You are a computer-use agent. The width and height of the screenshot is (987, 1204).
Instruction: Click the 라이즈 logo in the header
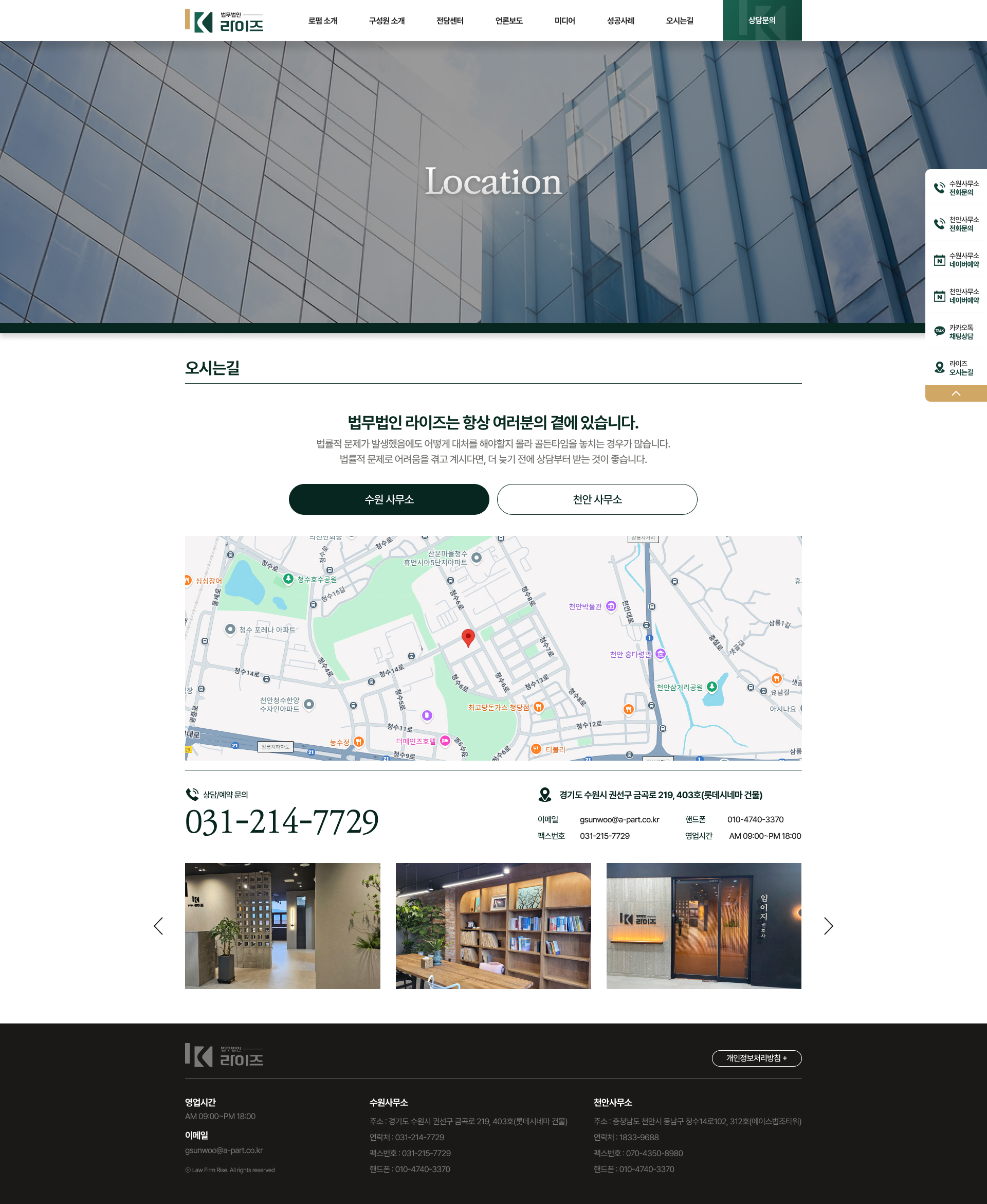click(224, 21)
